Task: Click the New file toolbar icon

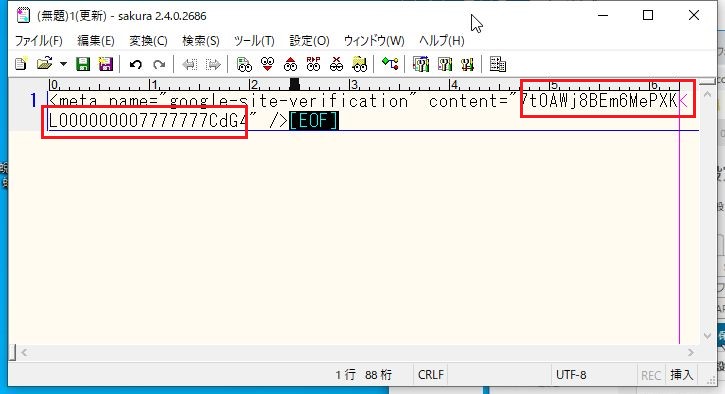Action: click(21, 64)
